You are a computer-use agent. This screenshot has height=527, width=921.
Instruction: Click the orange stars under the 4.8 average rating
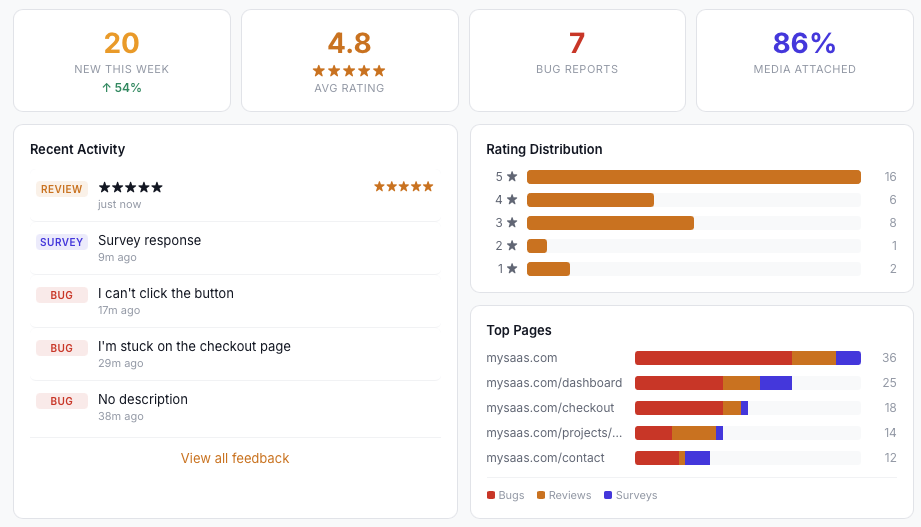pyautogui.click(x=349, y=71)
